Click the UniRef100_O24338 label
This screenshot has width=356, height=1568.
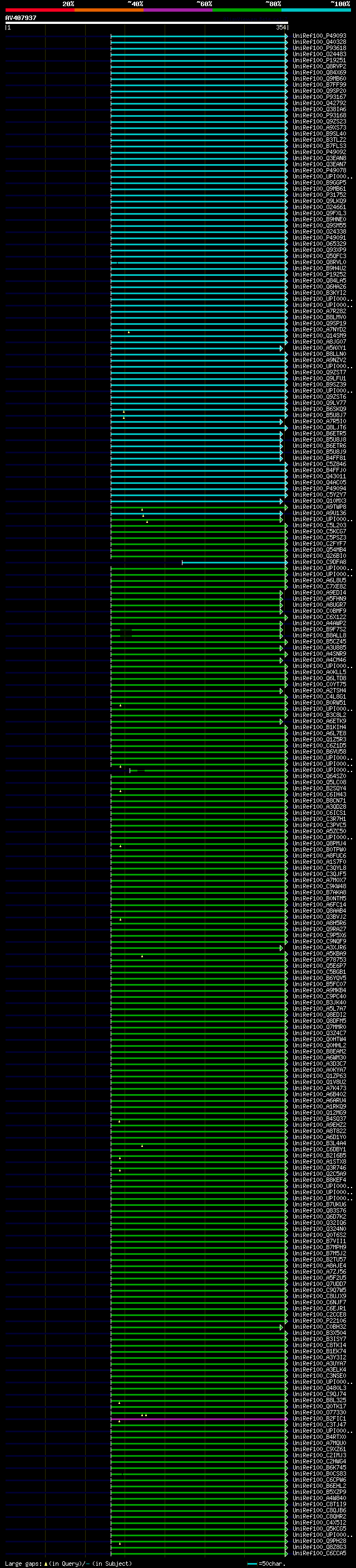coord(319,232)
